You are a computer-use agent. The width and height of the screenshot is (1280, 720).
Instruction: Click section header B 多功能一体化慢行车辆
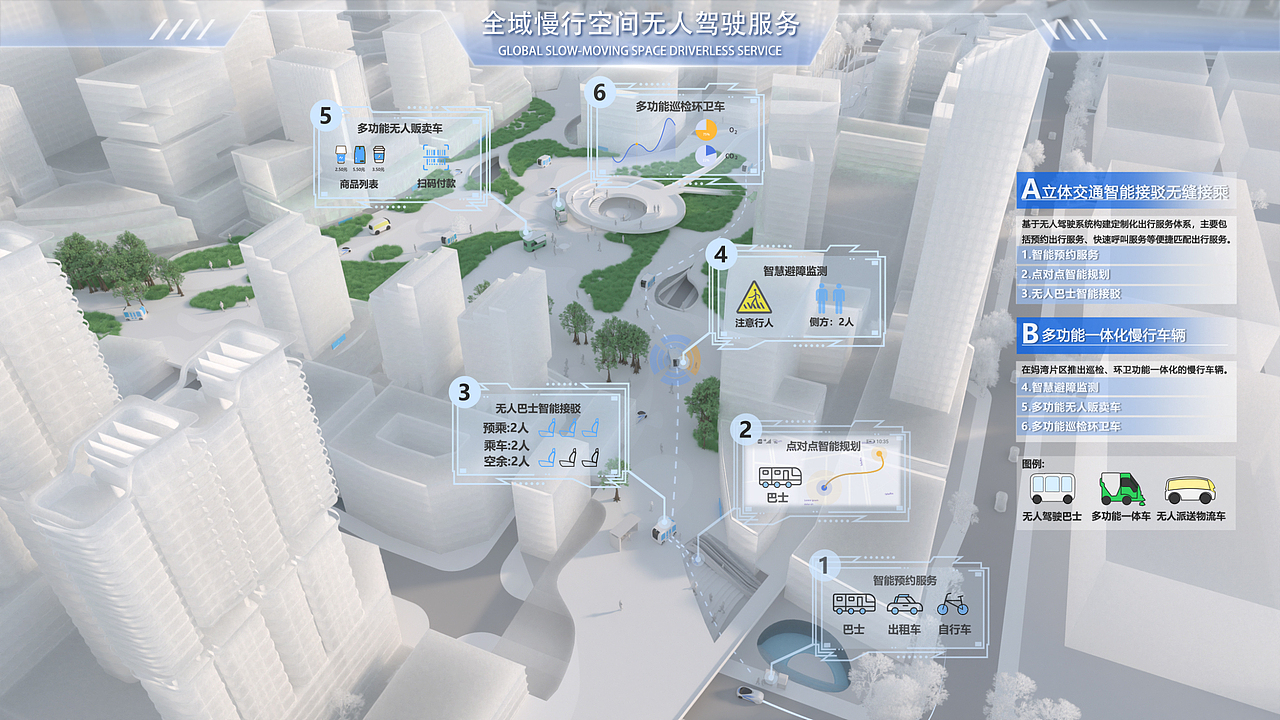[x=1127, y=334]
